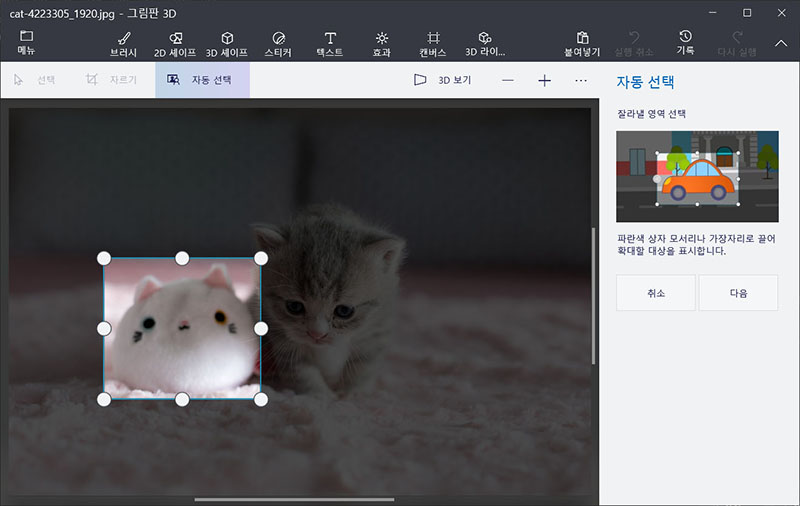Screen dimensions: 800x506
Task: Click the top-middle selection box handle
Action: pyautogui.click(x=182, y=258)
